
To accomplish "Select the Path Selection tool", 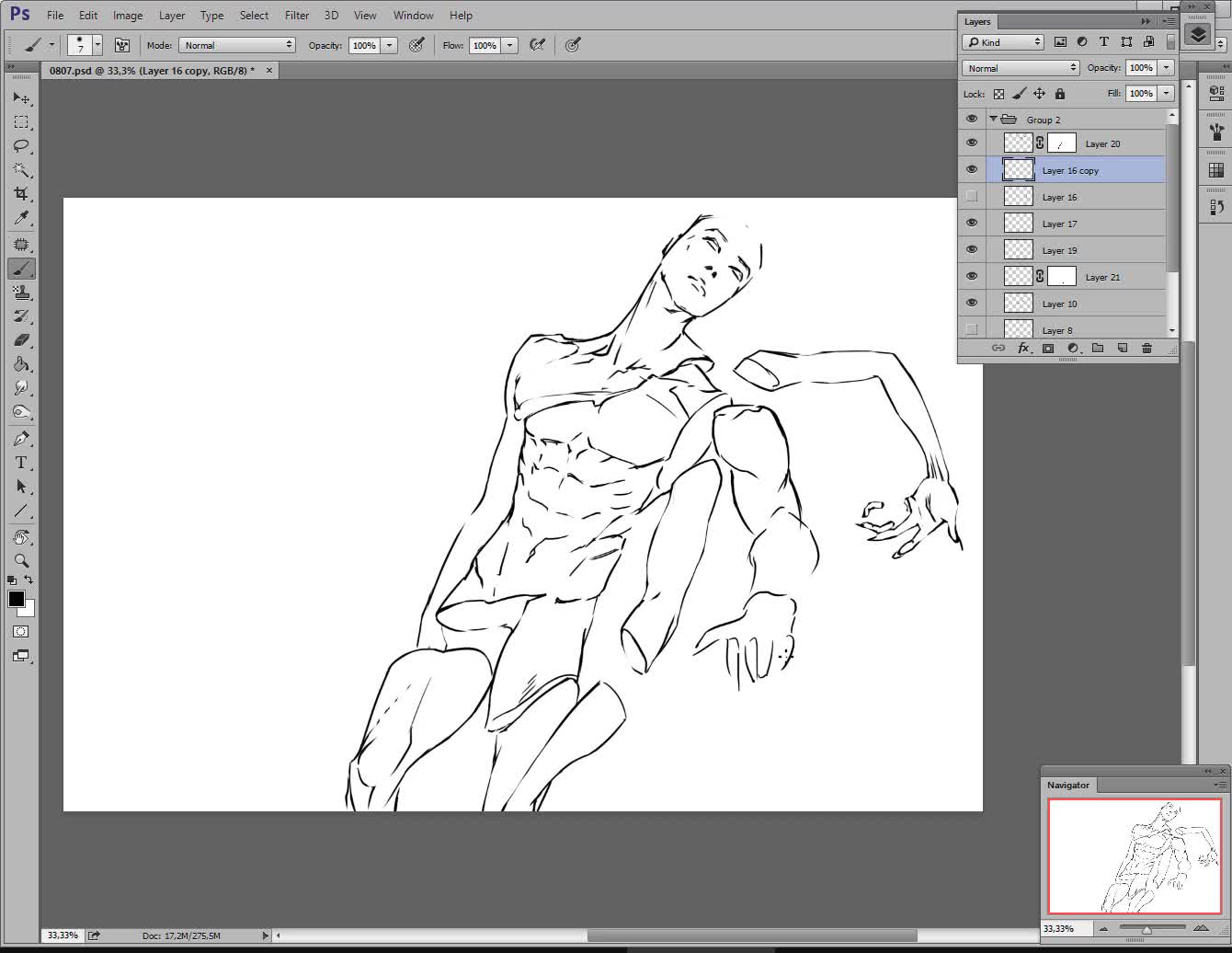I will (21, 487).
